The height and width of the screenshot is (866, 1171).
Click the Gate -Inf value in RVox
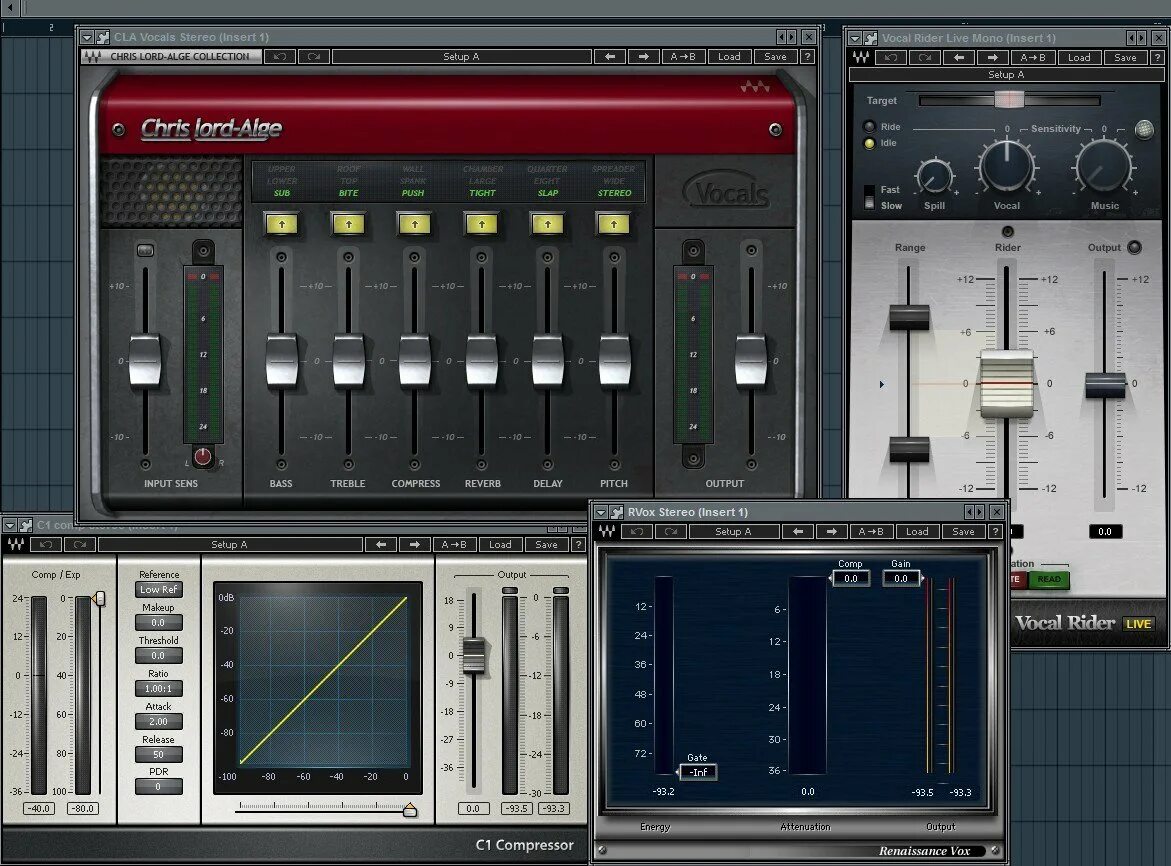[699, 772]
